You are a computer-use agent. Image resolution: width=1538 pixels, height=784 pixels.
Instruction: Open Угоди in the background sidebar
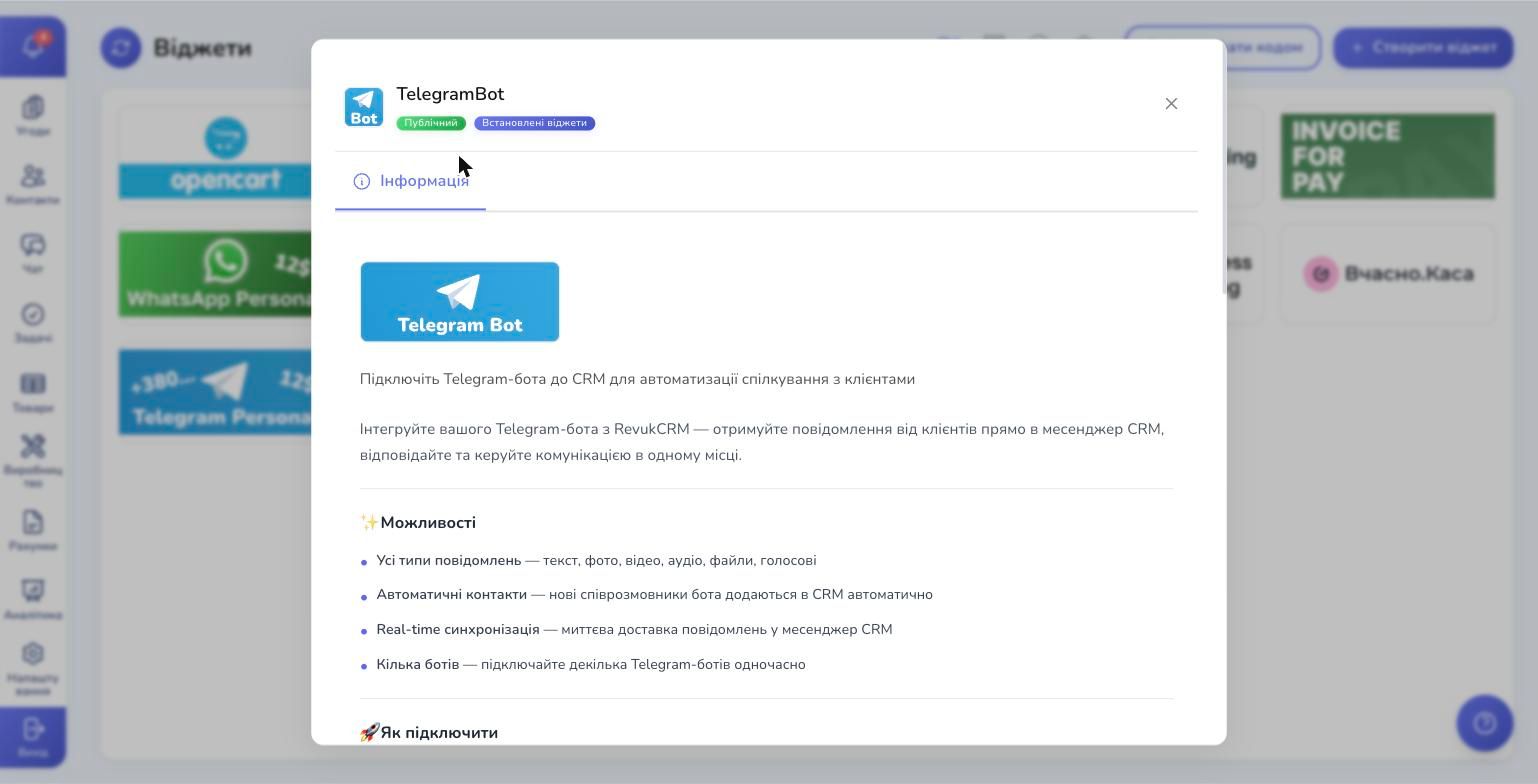pyautogui.click(x=33, y=116)
